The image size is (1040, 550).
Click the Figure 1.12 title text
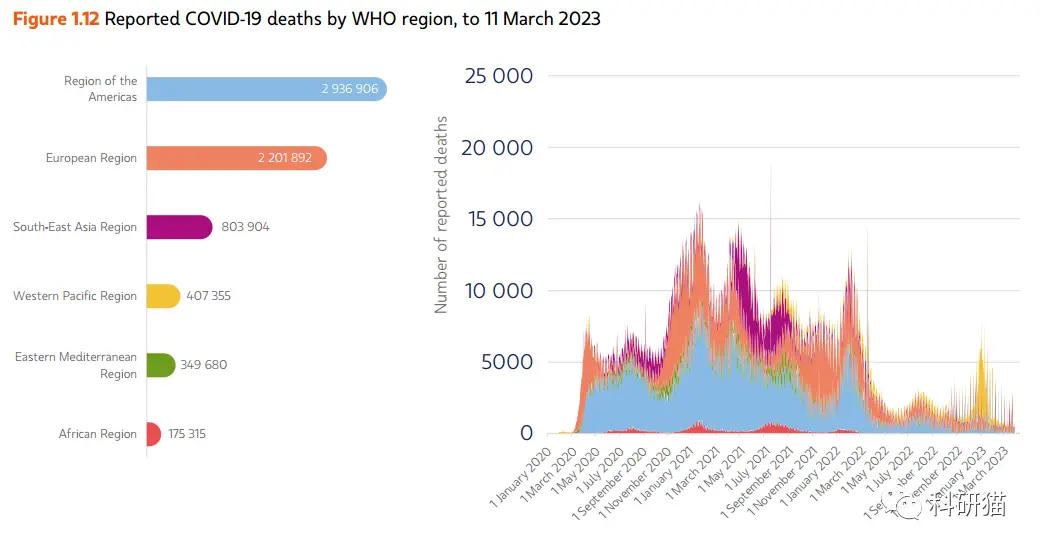306,19
